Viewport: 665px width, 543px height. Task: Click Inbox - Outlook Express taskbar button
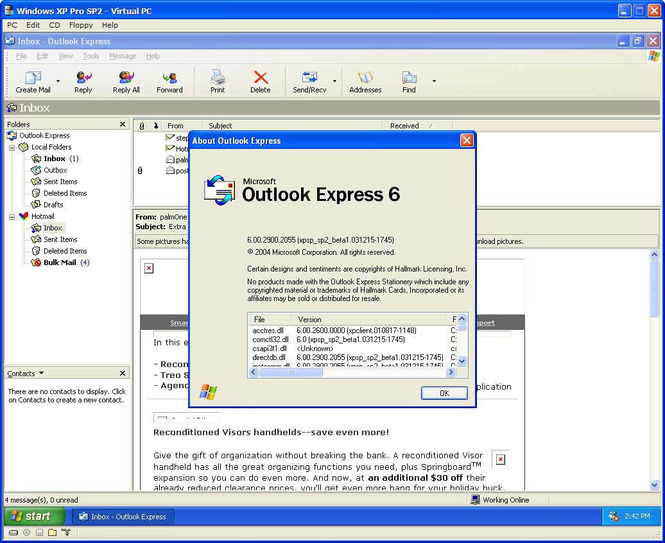pyautogui.click(x=123, y=516)
